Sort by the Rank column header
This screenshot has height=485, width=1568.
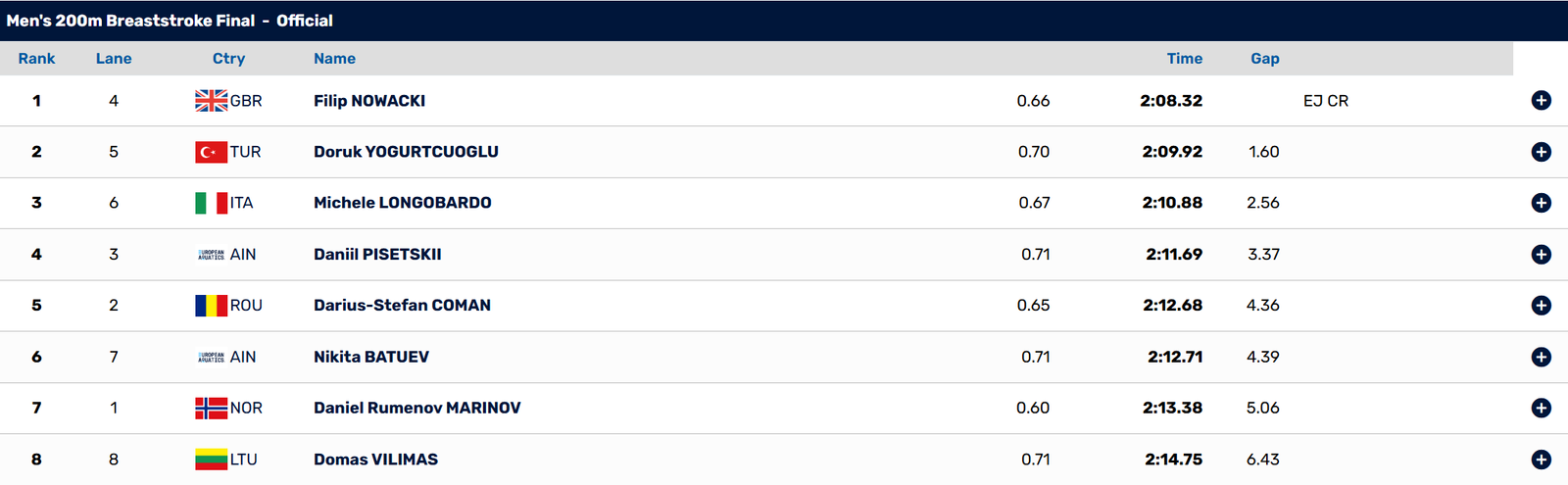click(x=36, y=59)
